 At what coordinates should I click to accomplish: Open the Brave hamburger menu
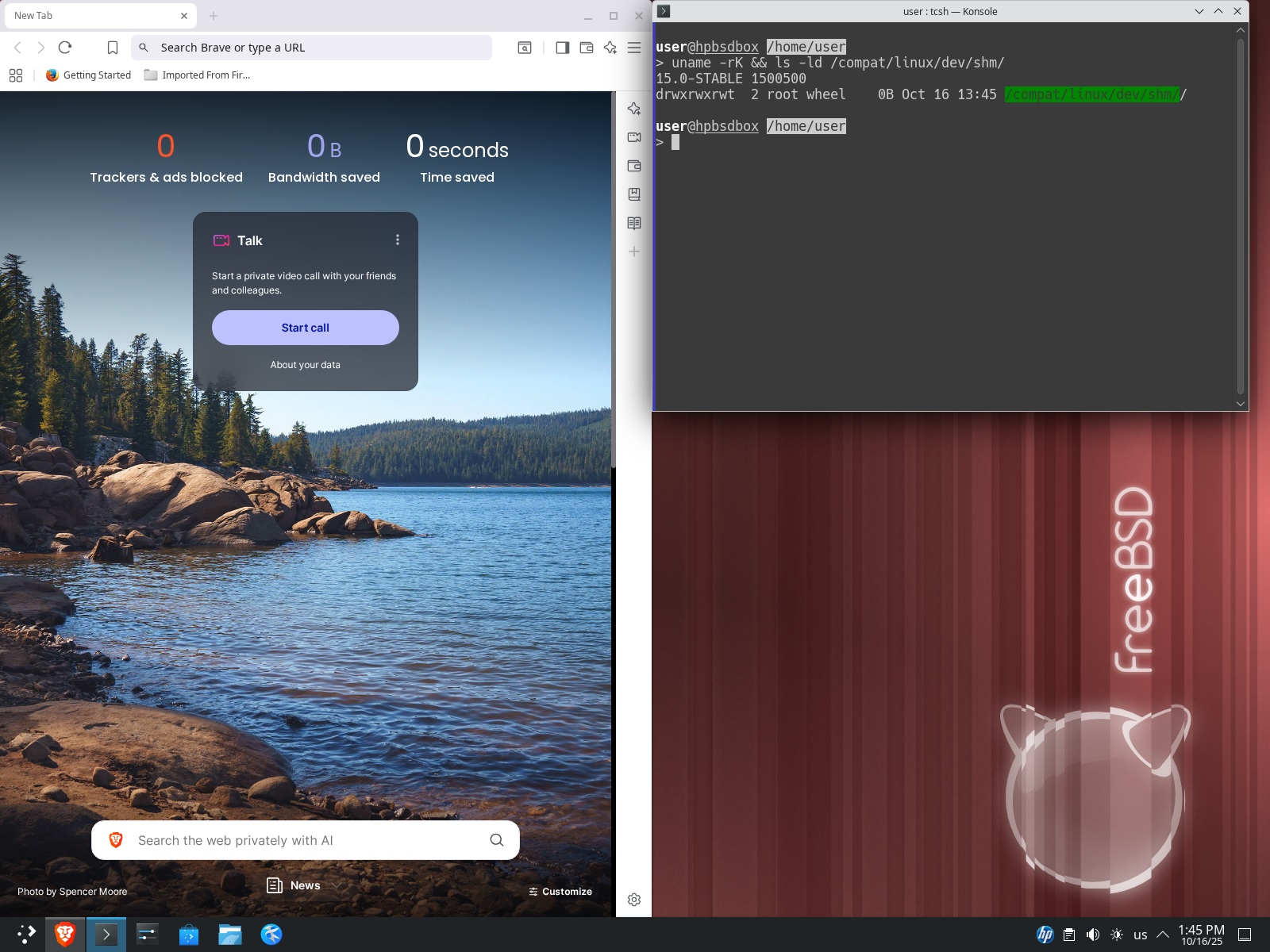click(x=634, y=48)
